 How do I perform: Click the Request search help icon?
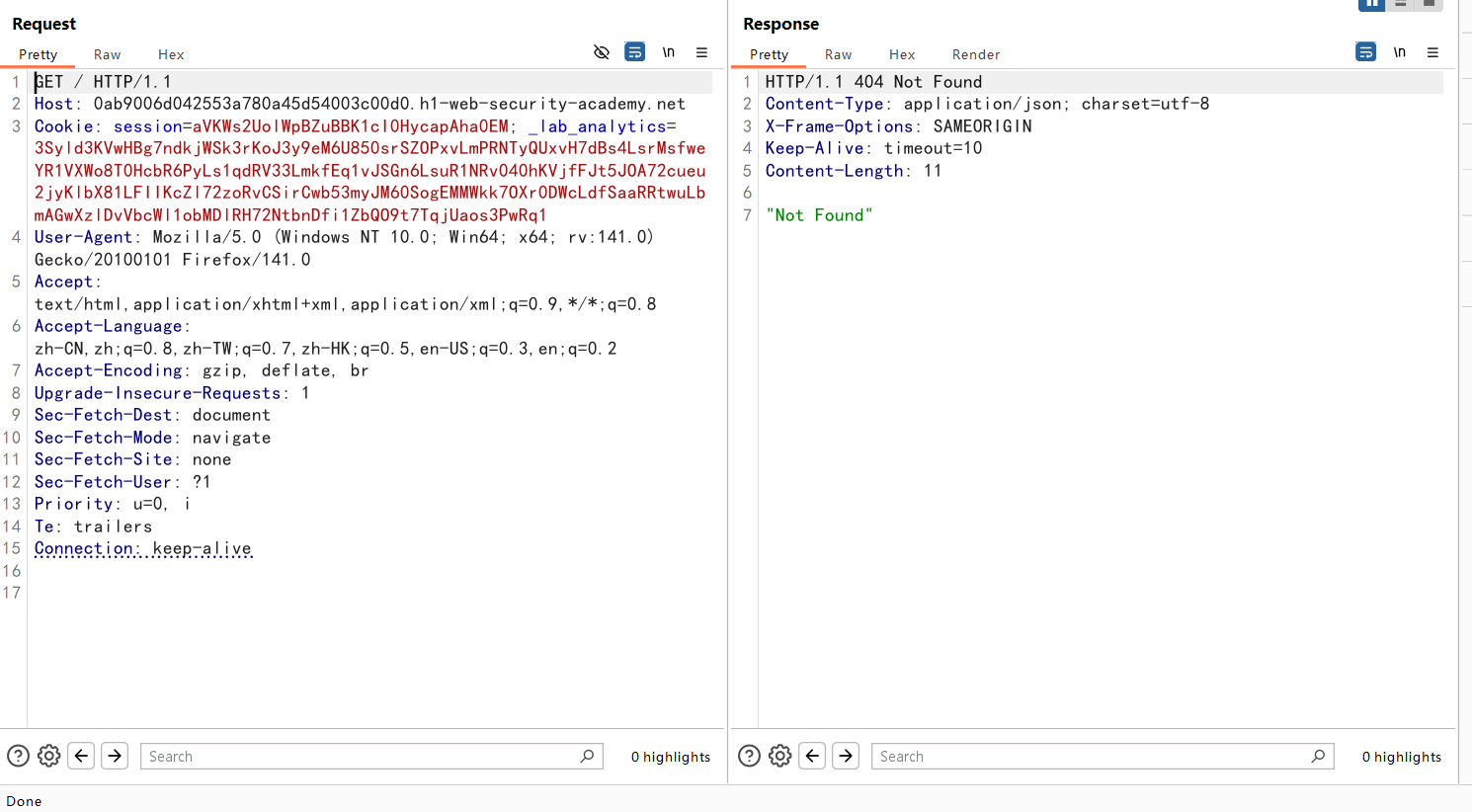click(18, 756)
